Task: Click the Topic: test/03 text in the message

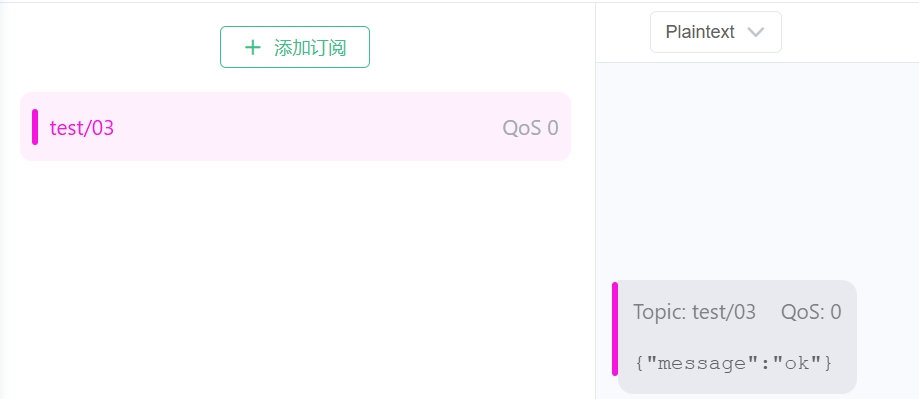Action: pyautogui.click(x=695, y=312)
